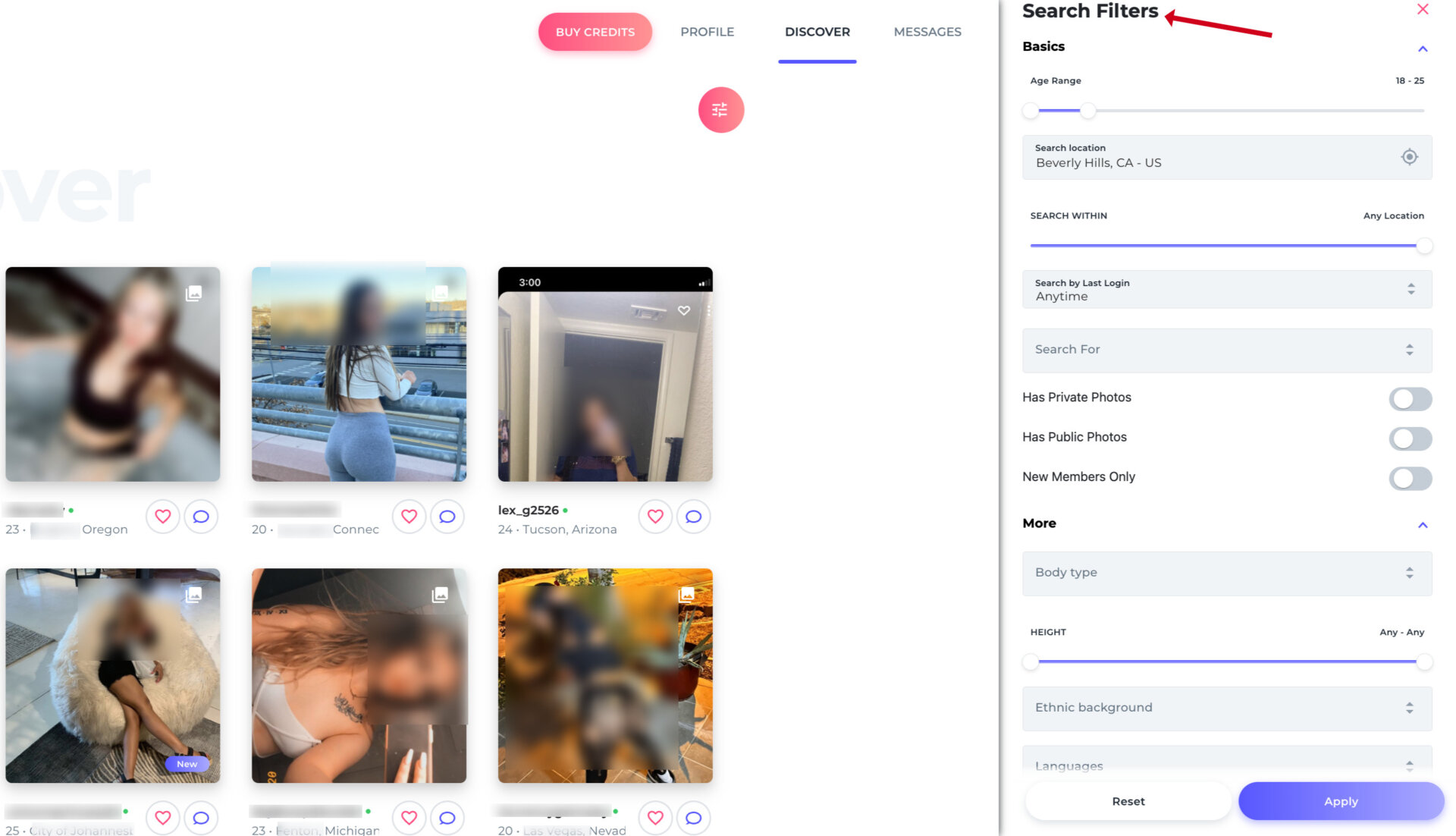Open the Las Vegas member's profile photo
Image resolution: width=1456 pixels, height=836 pixels.
(605, 676)
